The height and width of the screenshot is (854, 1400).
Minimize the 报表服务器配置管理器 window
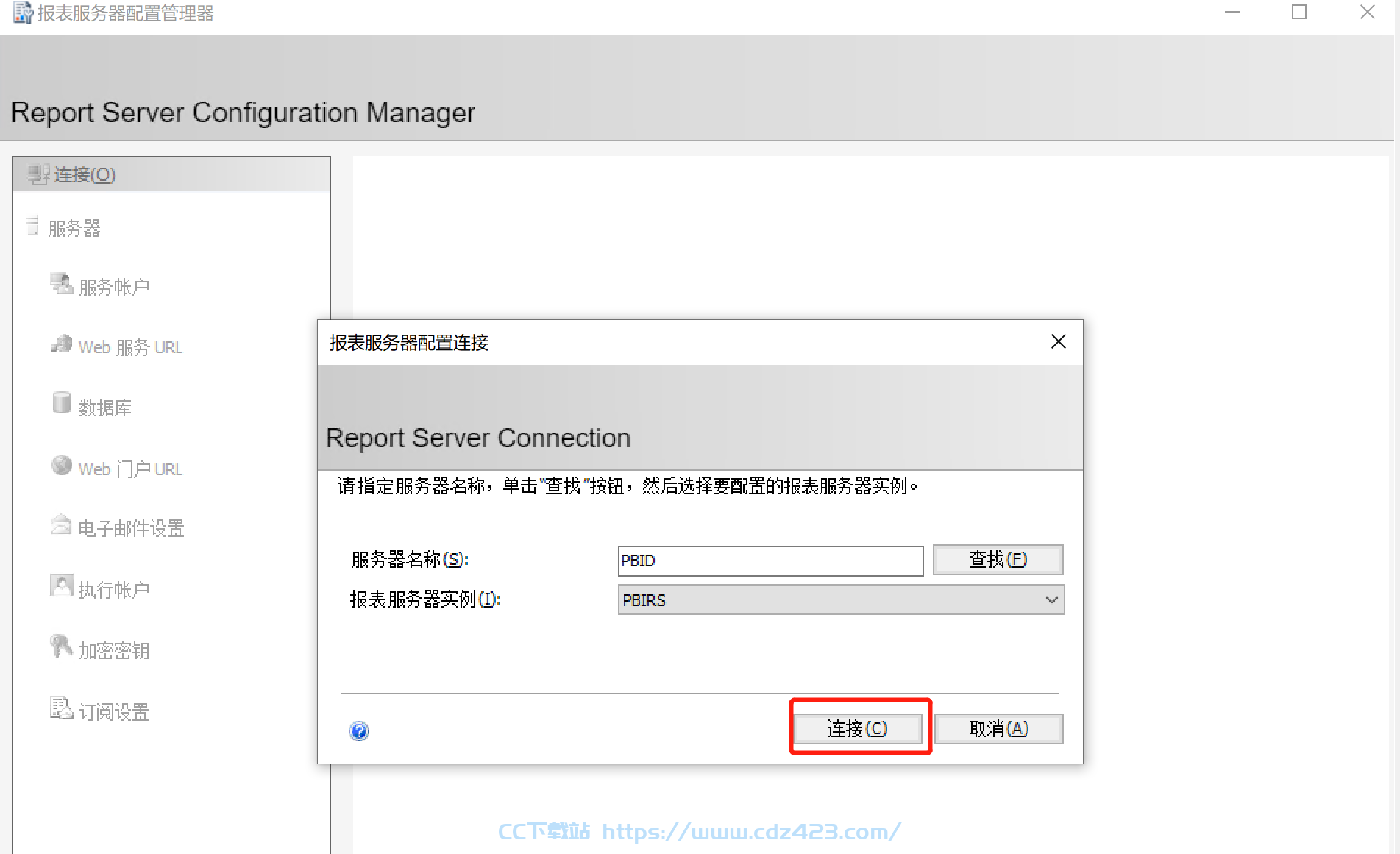point(1232,13)
